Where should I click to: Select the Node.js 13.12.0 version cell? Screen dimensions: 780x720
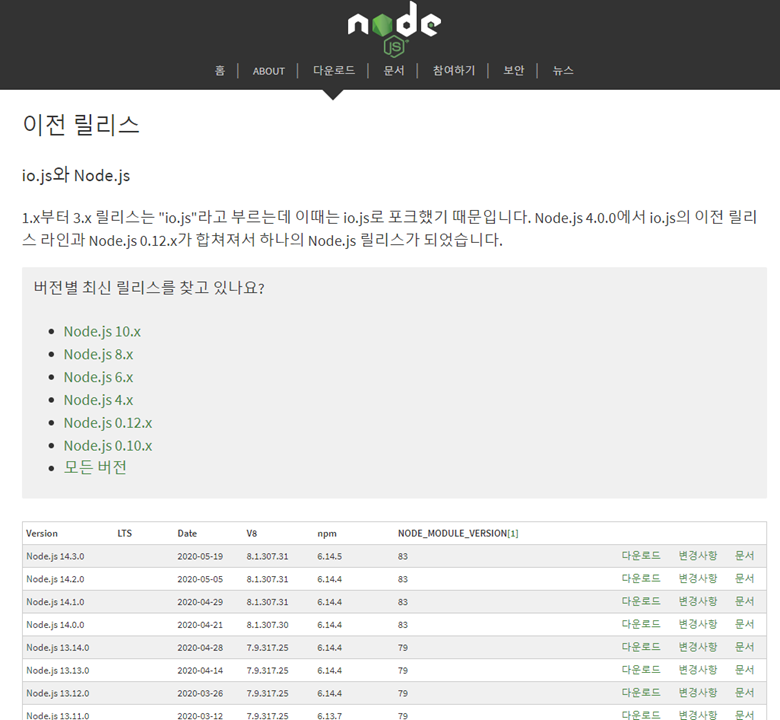click(x=58, y=694)
